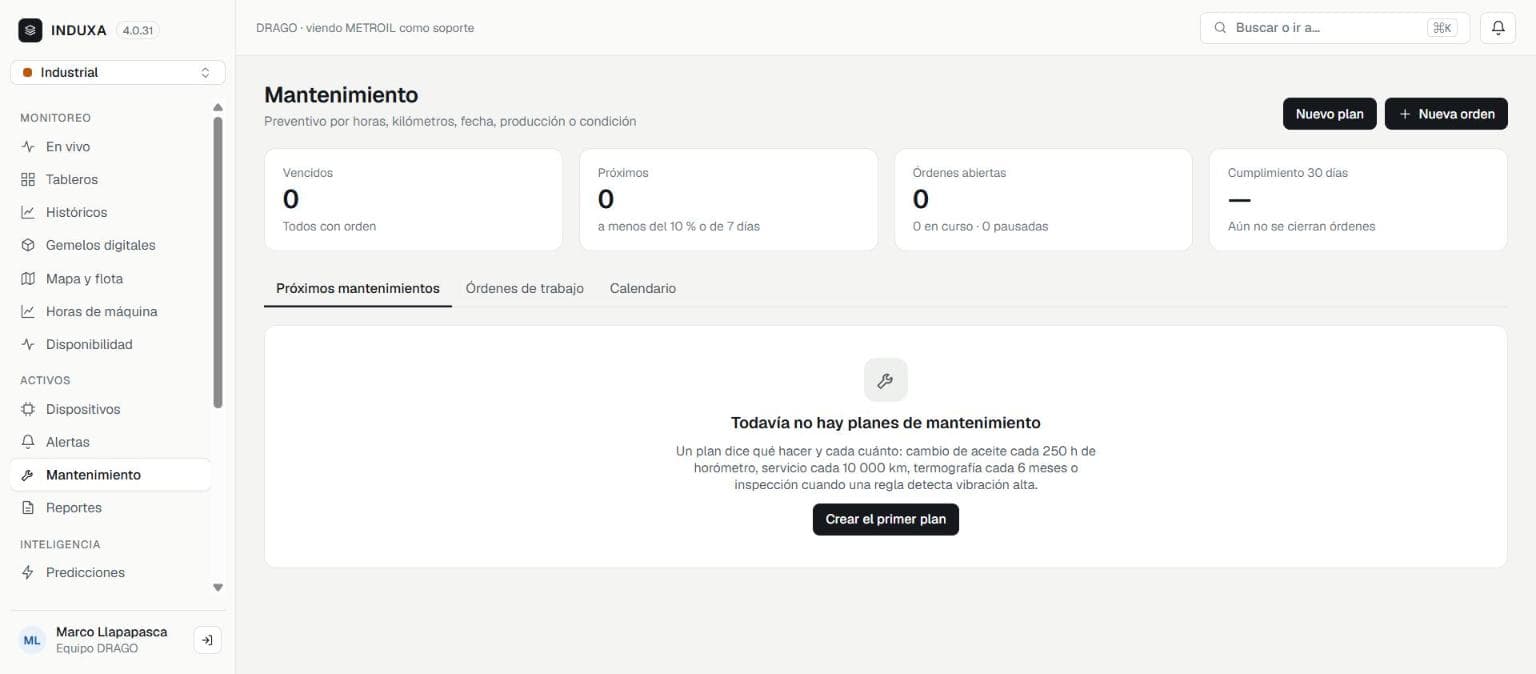Click the magnifier icon in the search box

pos(1220,28)
